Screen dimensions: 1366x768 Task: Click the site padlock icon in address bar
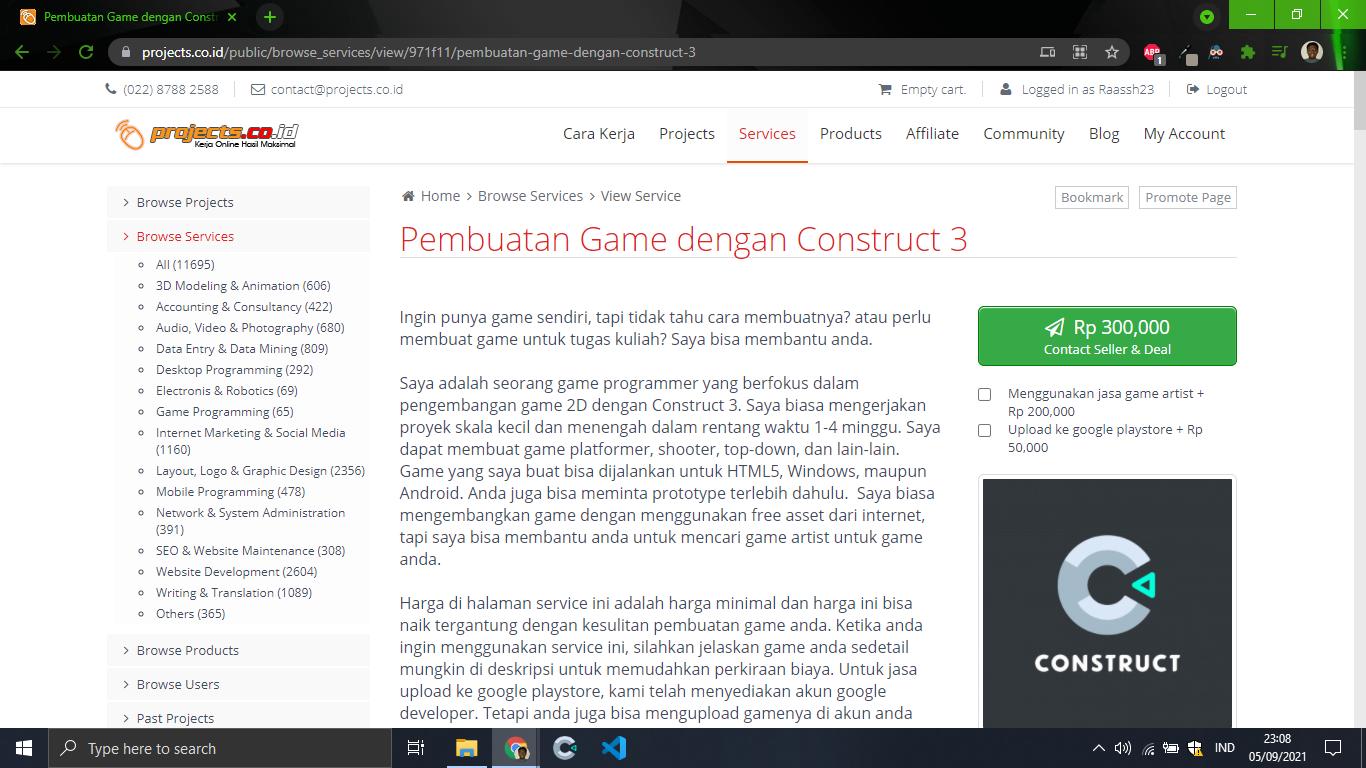click(x=126, y=52)
